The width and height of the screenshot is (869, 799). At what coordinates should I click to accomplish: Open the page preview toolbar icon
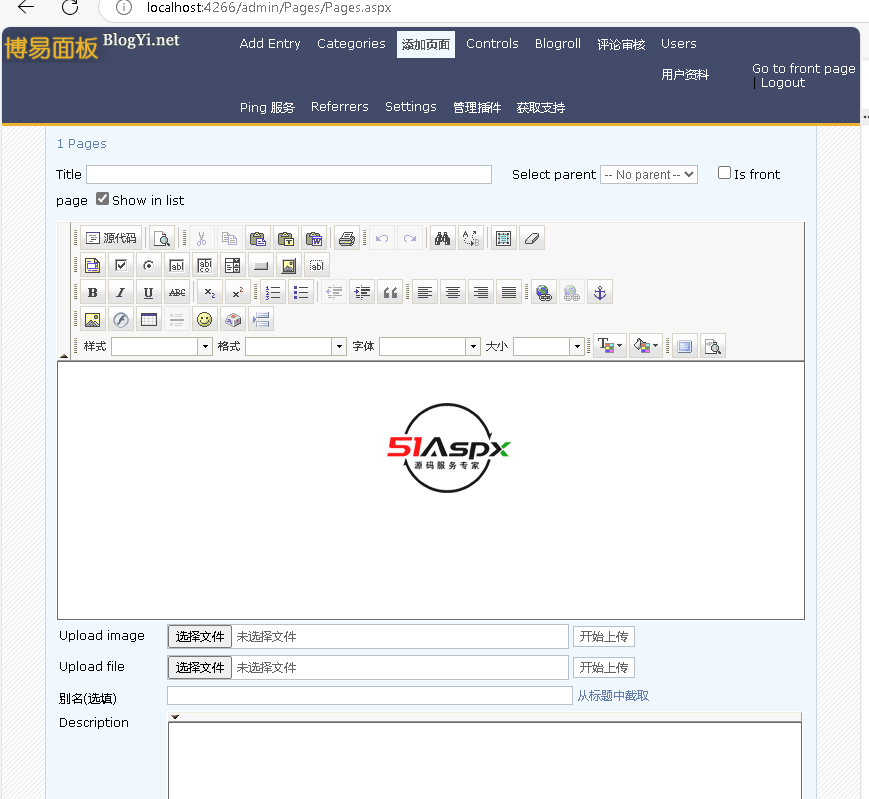[x=162, y=238]
